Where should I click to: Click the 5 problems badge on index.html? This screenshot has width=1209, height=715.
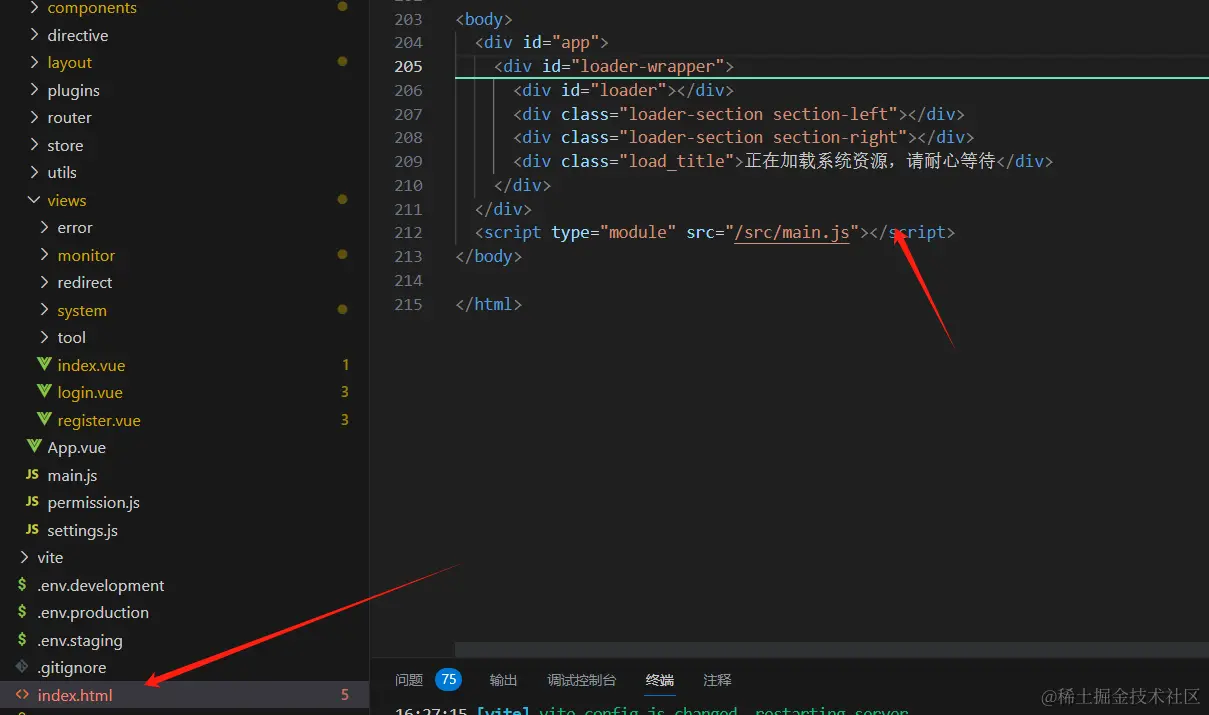345,695
